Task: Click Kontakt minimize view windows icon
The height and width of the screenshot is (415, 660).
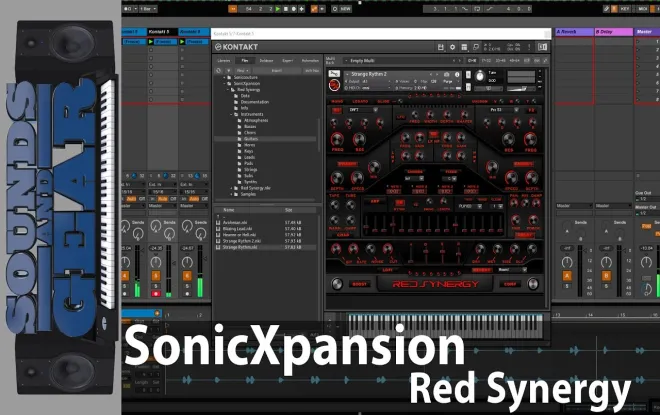Action: (476, 47)
